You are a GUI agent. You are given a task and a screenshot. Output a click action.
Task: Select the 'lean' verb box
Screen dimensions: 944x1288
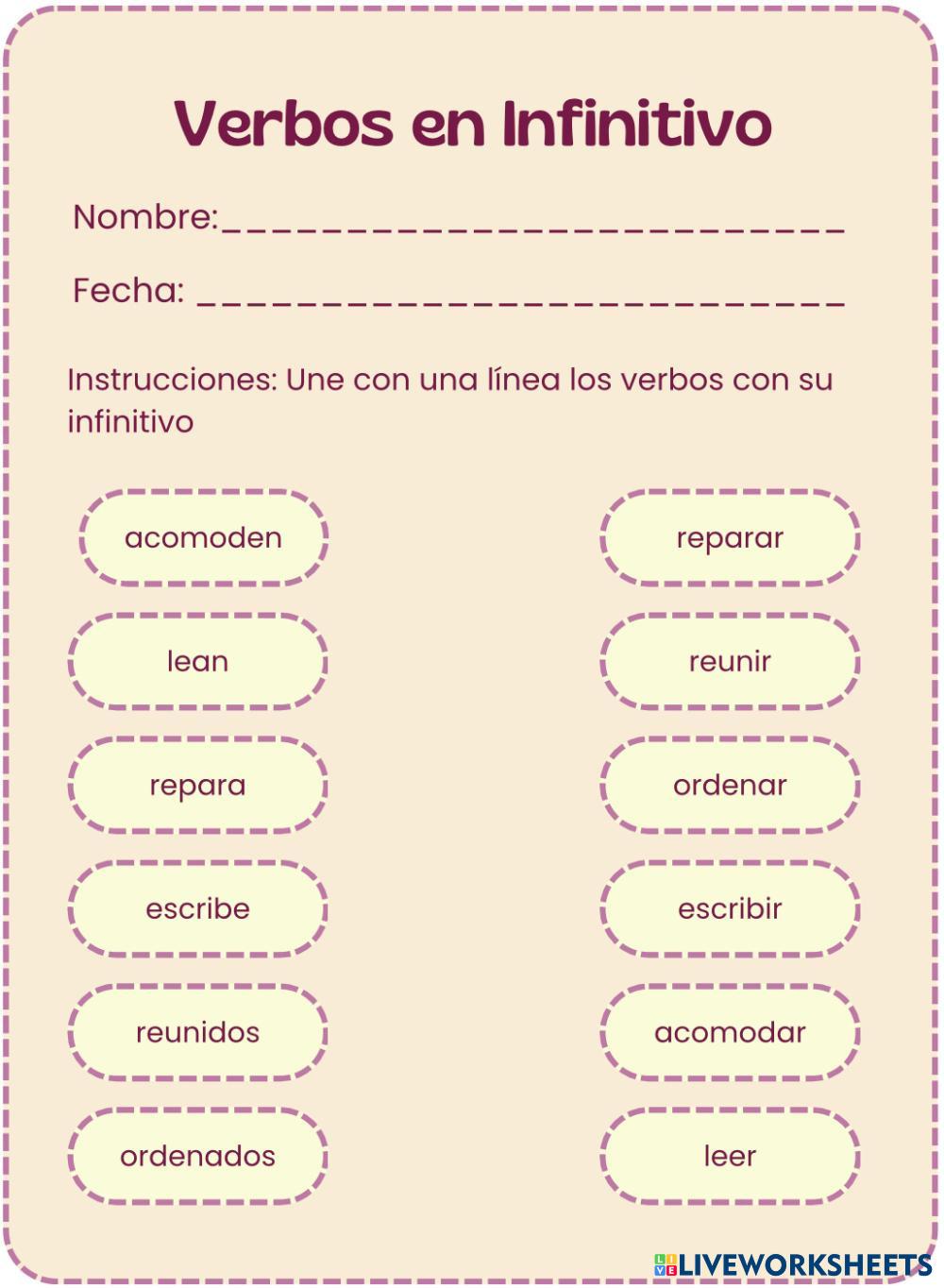[197, 662]
